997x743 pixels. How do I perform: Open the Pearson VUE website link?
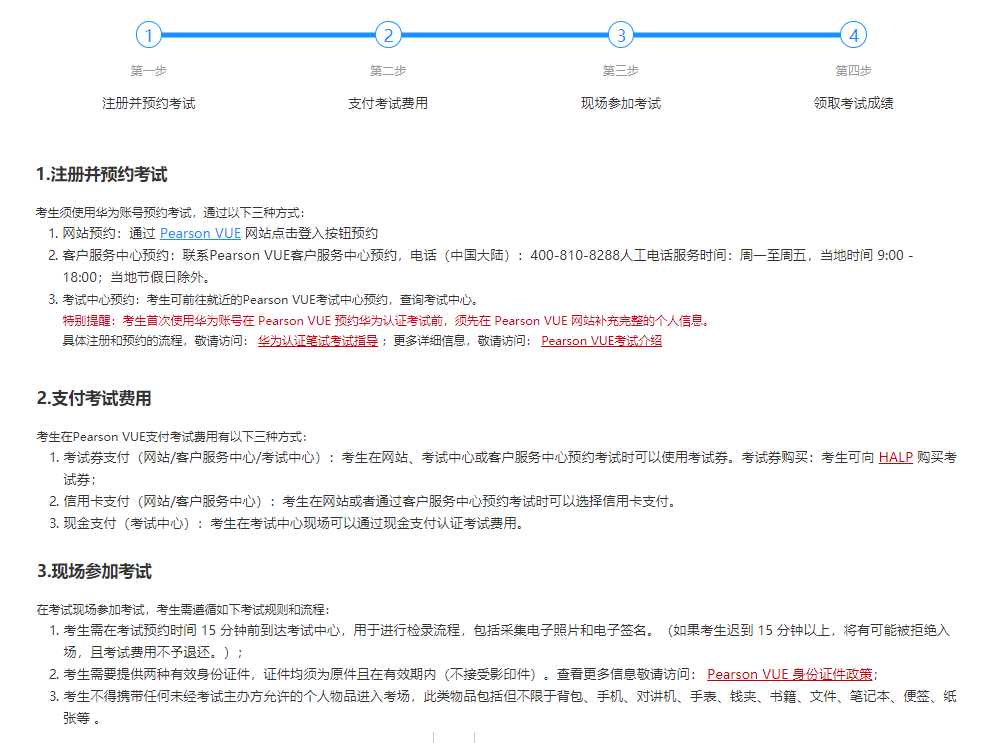click(200, 233)
